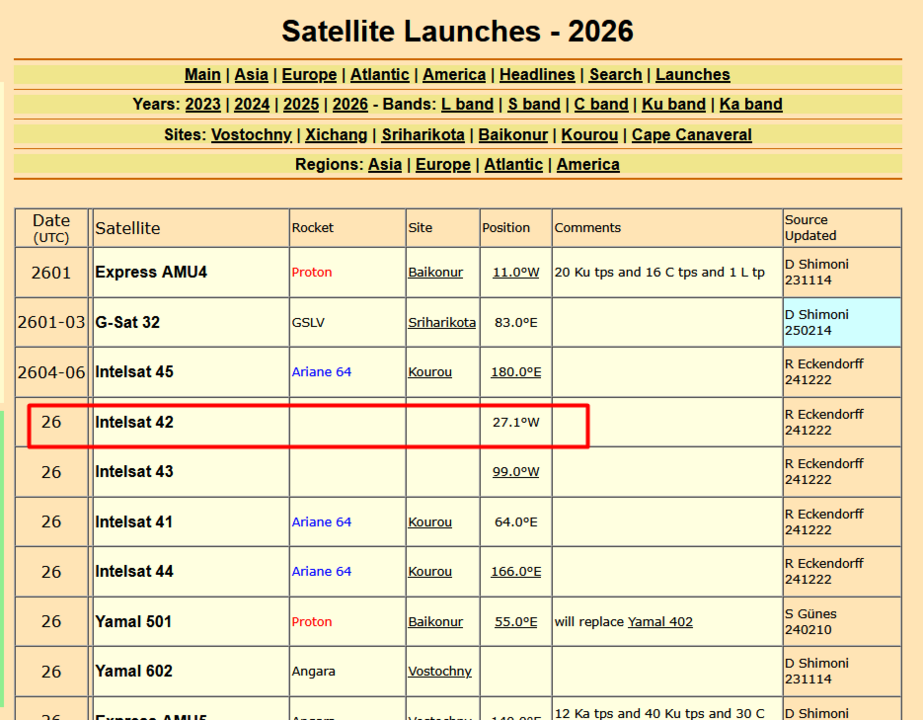Image resolution: width=923 pixels, height=720 pixels.
Task: Open the Yamal 402 link
Action: [x=660, y=622]
